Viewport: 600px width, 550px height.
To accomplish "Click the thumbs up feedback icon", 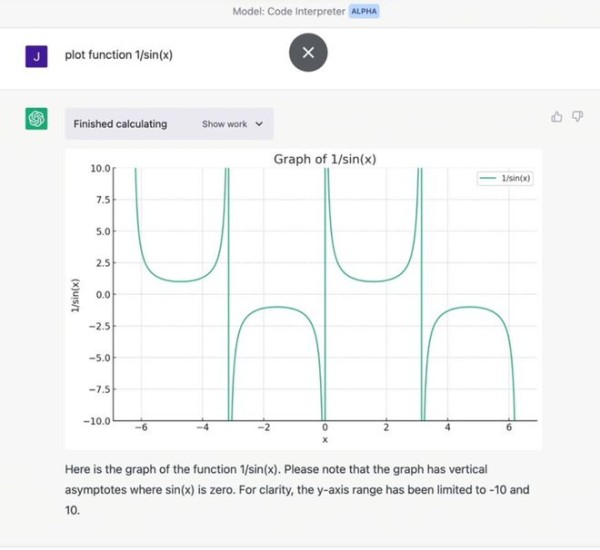I will (x=556, y=116).
